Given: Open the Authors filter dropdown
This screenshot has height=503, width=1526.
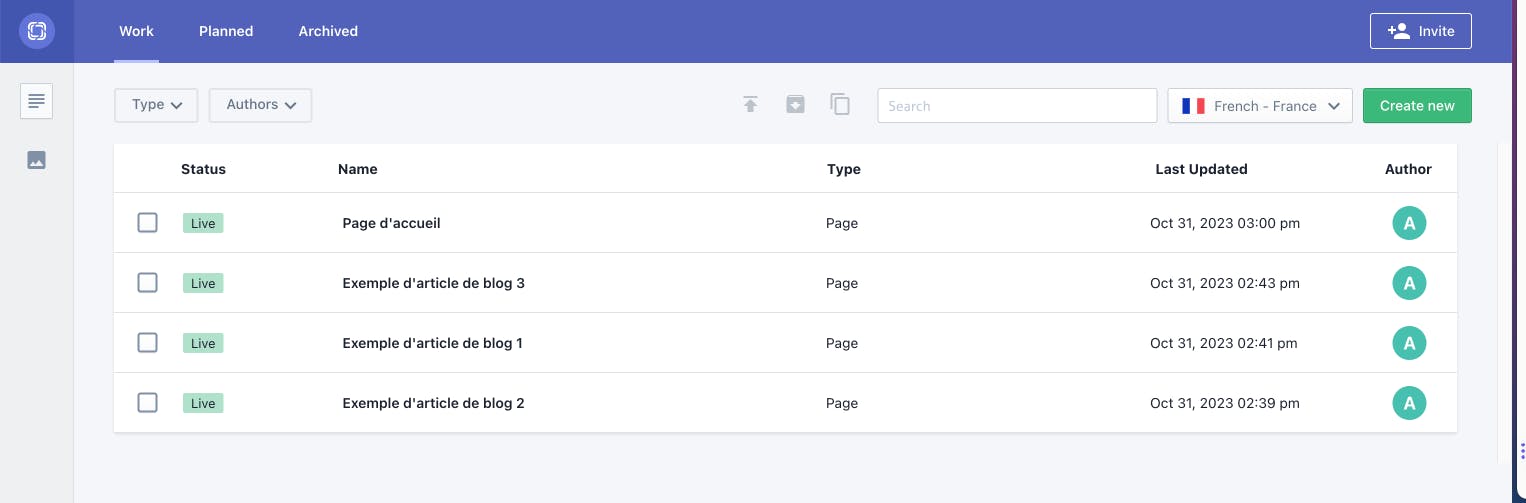Looking at the screenshot, I should (x=260, y=105).
